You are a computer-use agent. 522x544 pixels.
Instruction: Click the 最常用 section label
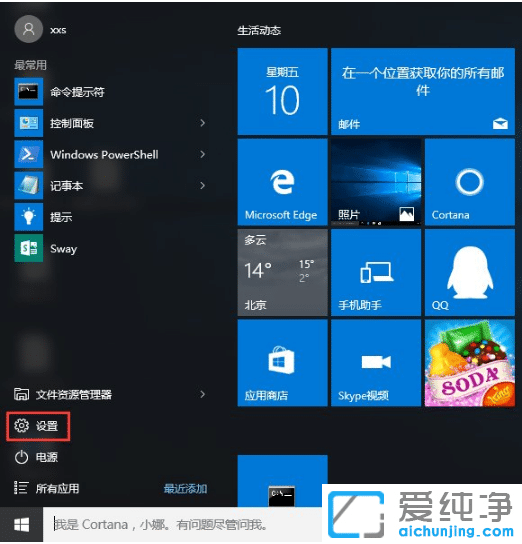pos(30,65)
